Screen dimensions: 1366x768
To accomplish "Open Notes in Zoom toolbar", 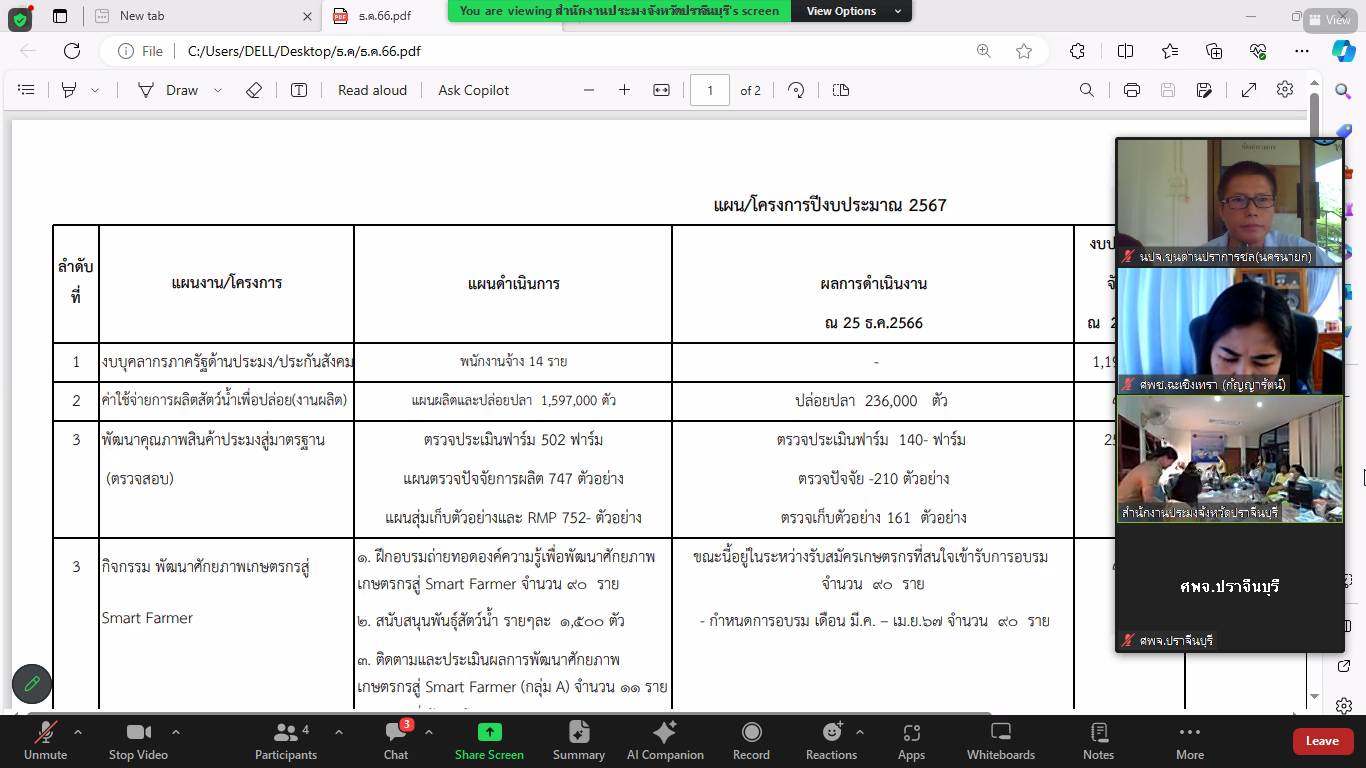I will 1098,741.
